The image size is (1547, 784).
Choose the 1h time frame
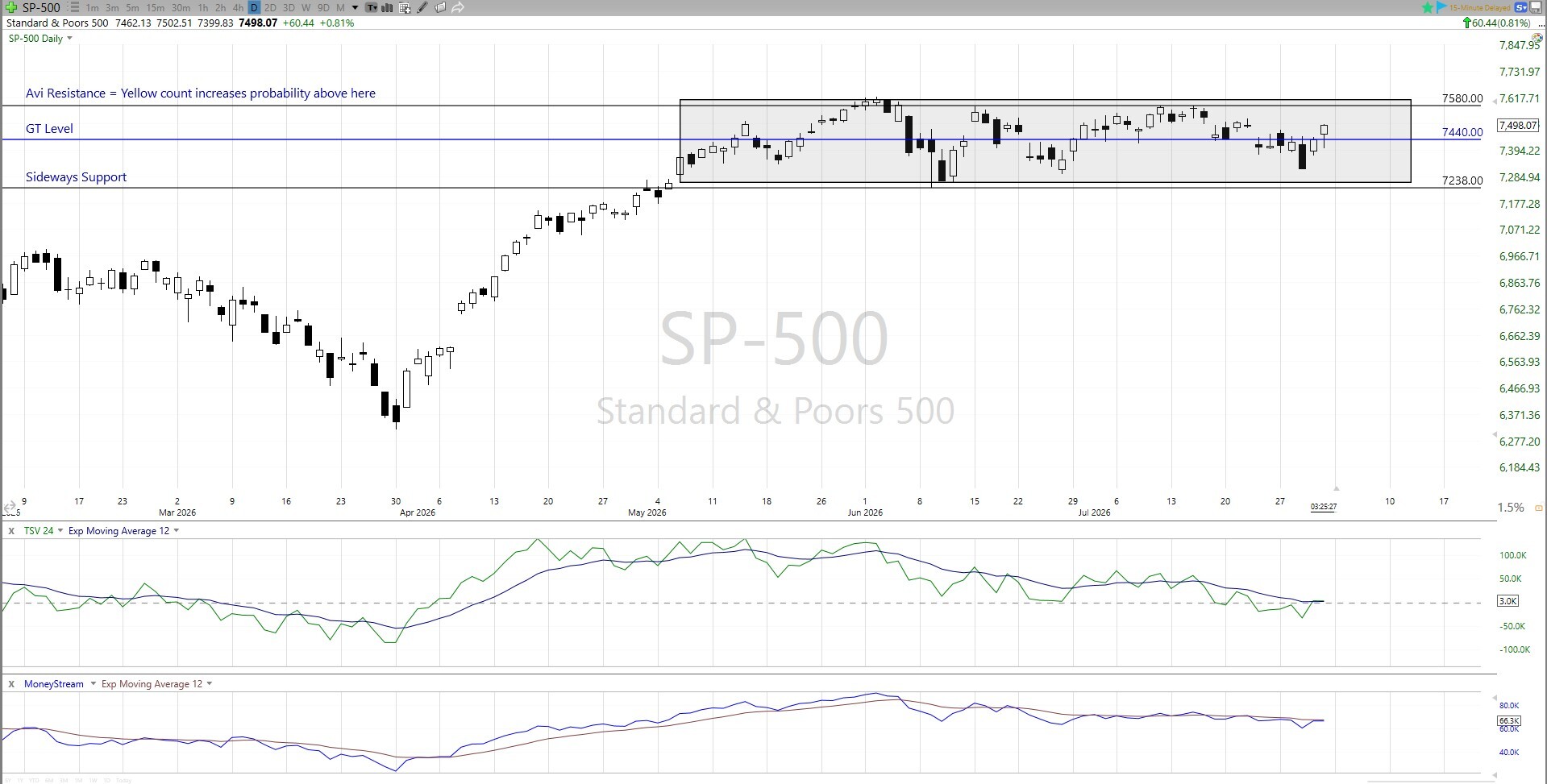pyautogui.click(x=202, y=8)
